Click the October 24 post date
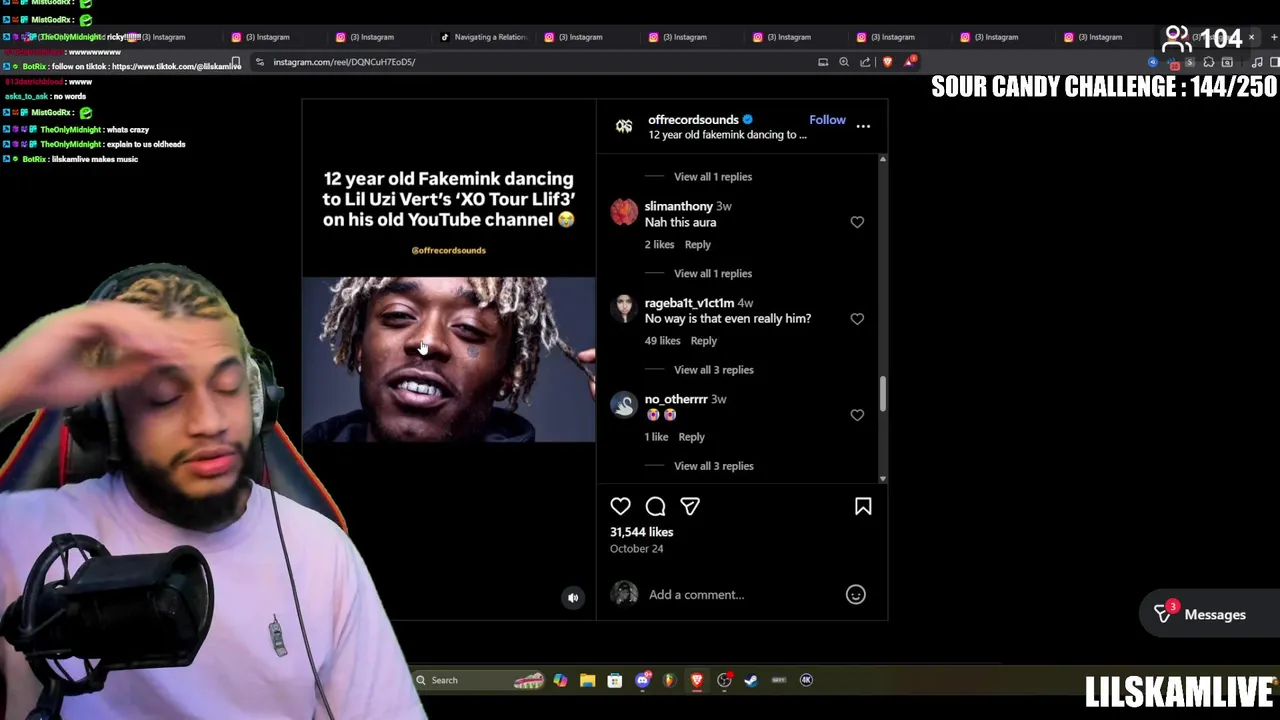 pos(636,549)
